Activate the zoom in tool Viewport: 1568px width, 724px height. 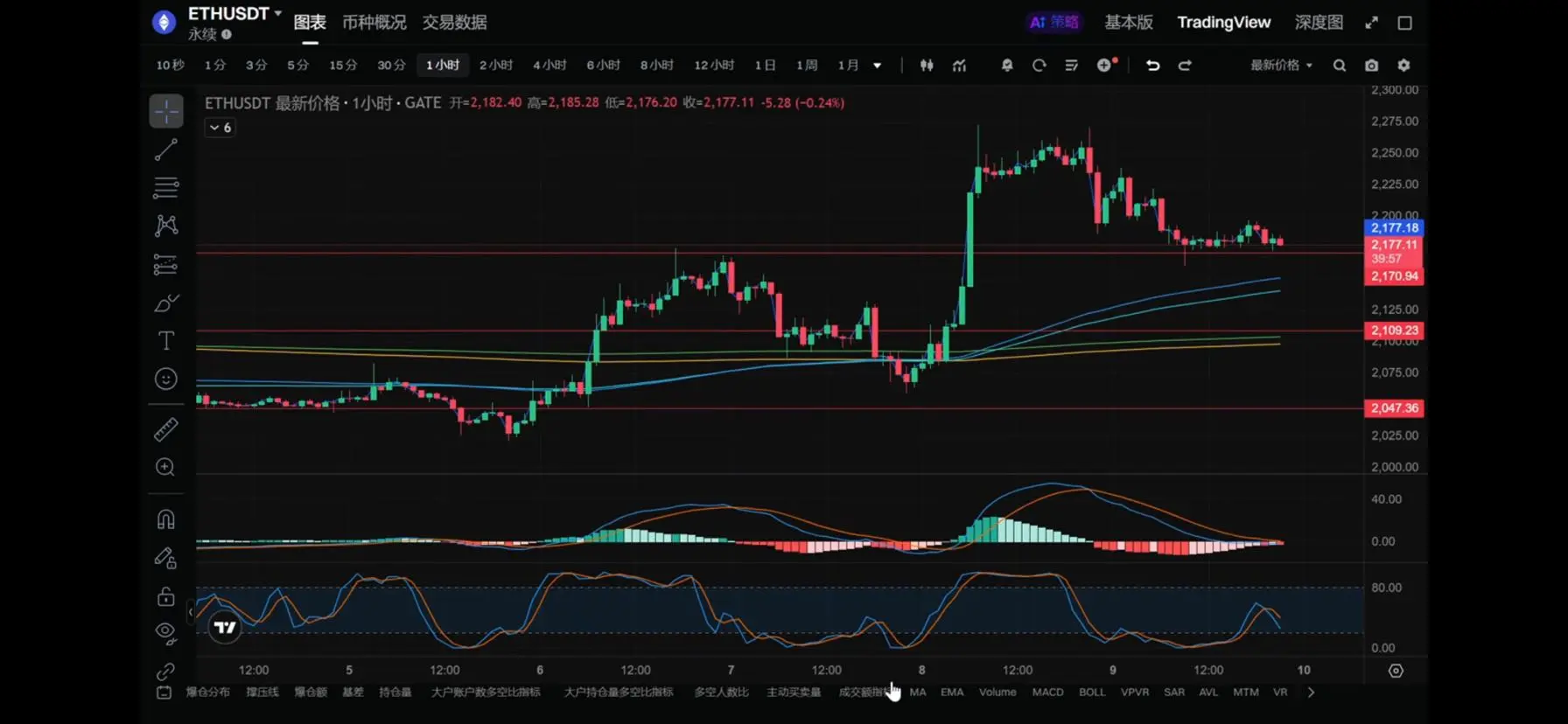(x=165, y=467)
